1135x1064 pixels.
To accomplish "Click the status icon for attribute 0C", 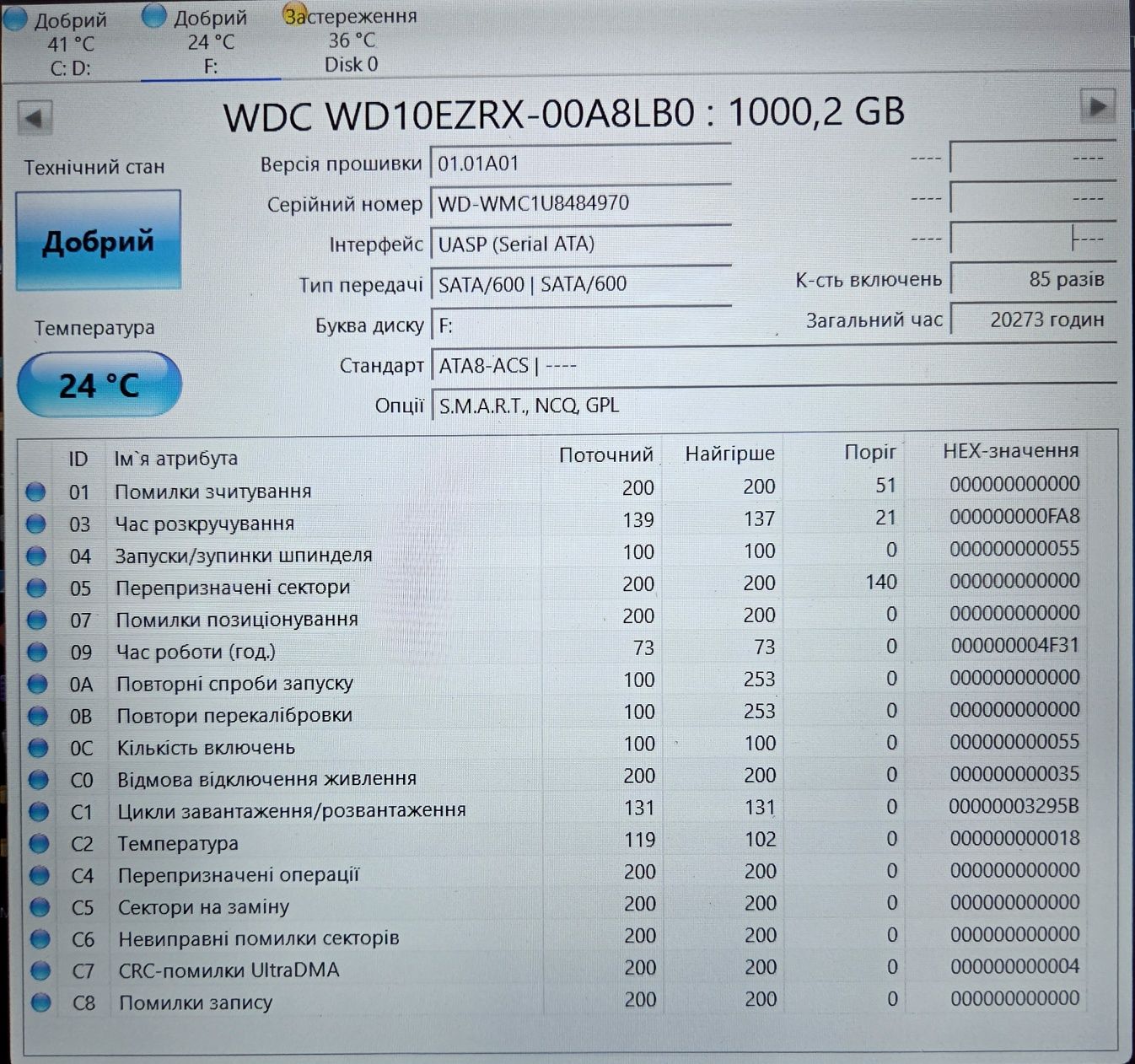I will click(38, 748).
